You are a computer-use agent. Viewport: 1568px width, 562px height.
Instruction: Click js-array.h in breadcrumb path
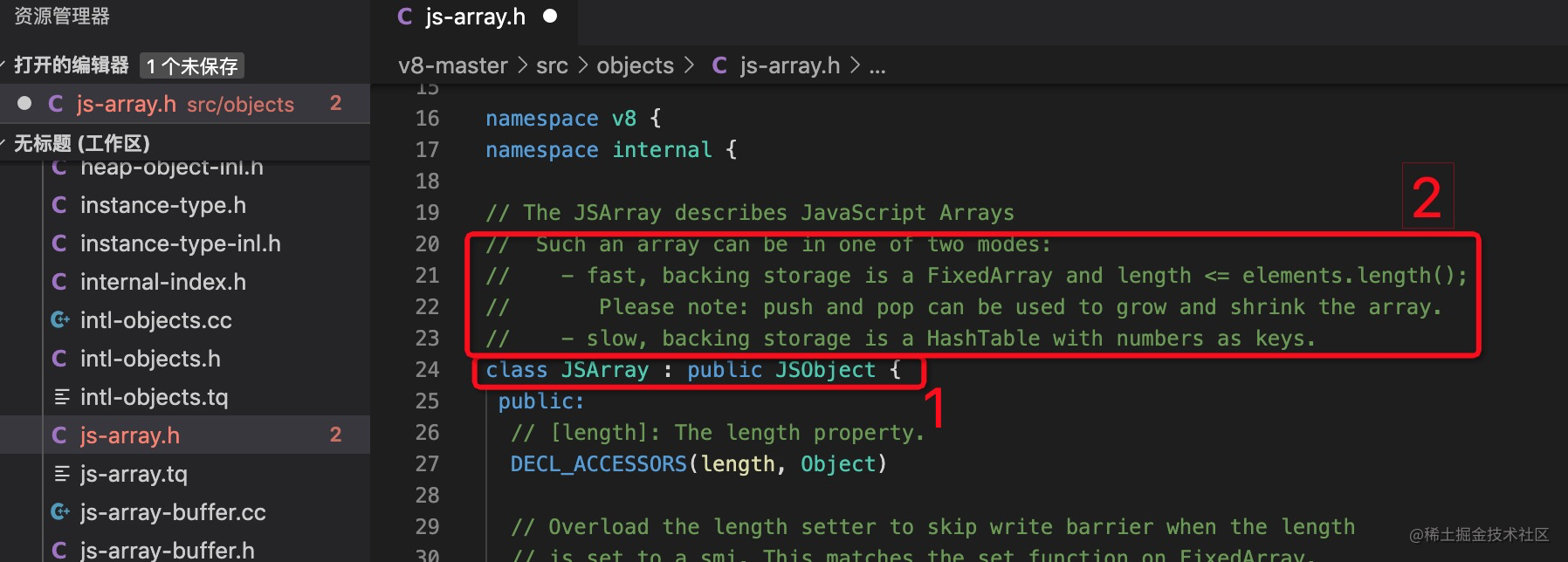[x=790, y=65]
